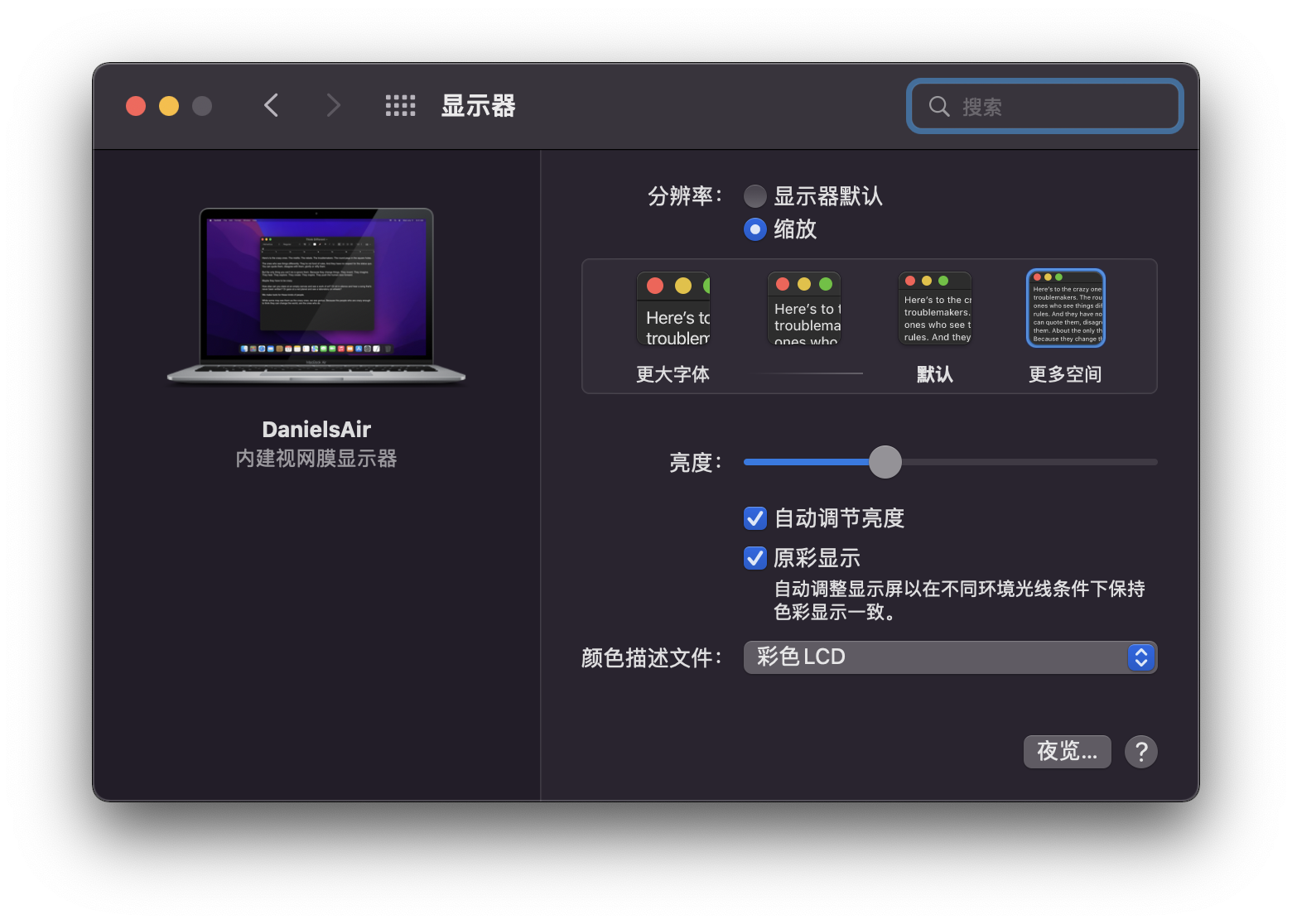Click the forward navigation arrow
The height and width of the screenshot is (924, 1292).
click(333, 105)
